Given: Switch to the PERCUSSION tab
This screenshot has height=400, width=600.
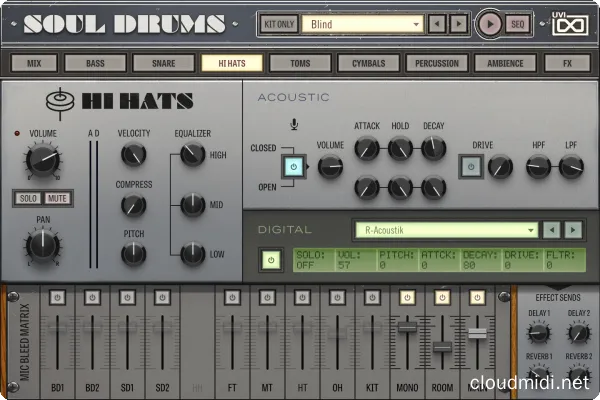Looking at the screenshot, I should 437,63.
